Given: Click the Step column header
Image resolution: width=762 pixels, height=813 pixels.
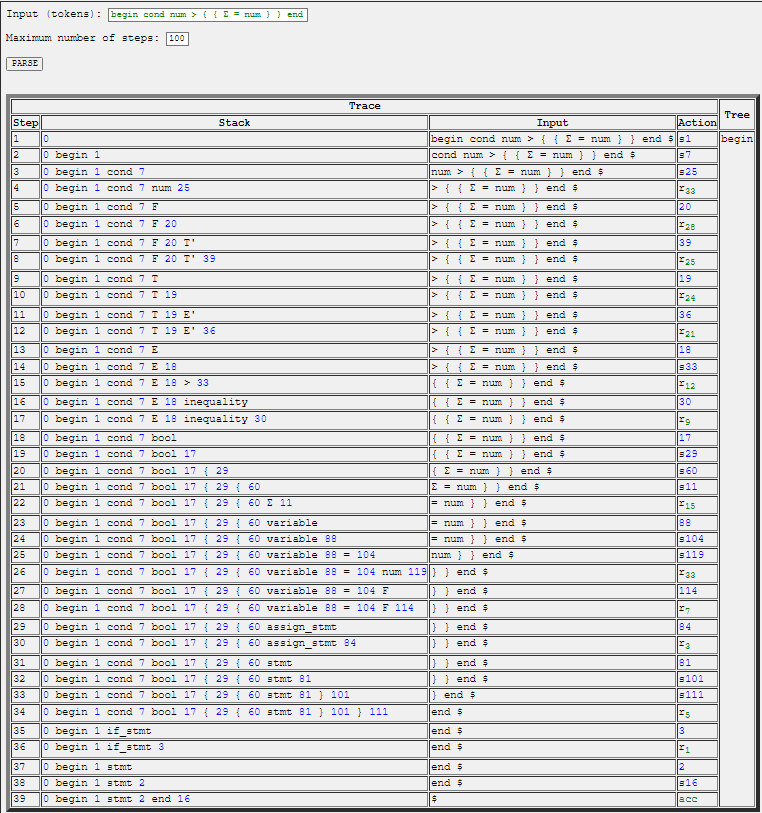Looking at the screenshot, I should point(26,123).
